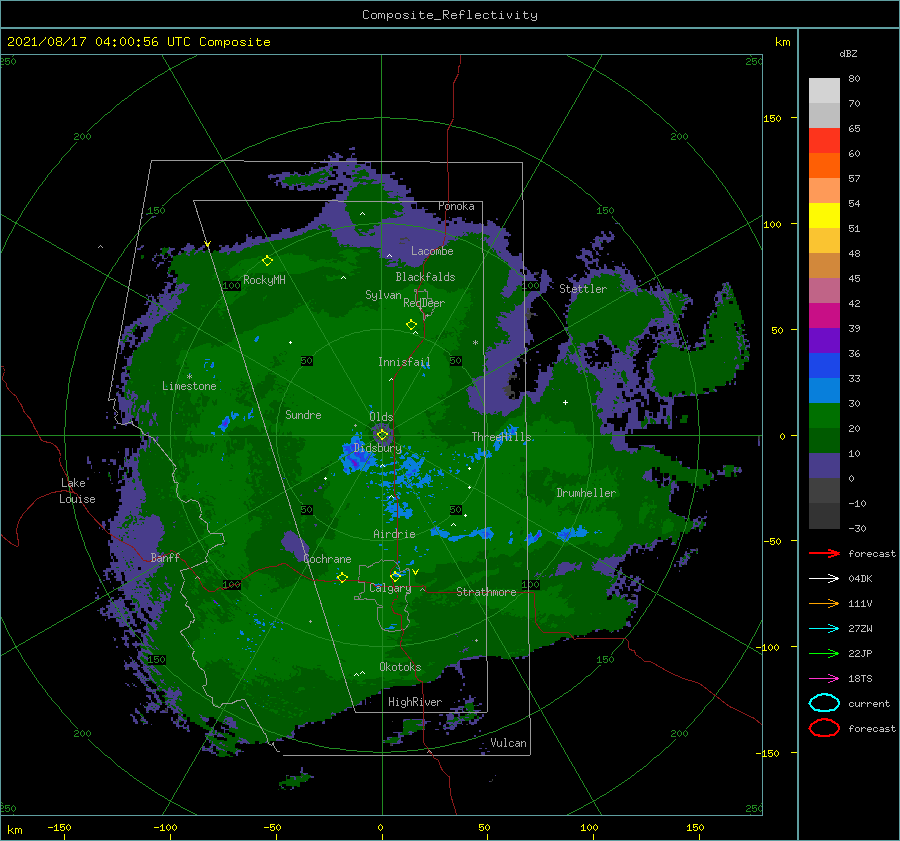The image size is (900, 841).
Task: Click the yellow diamond marker above Calgary label
Action: coord(395,576)
